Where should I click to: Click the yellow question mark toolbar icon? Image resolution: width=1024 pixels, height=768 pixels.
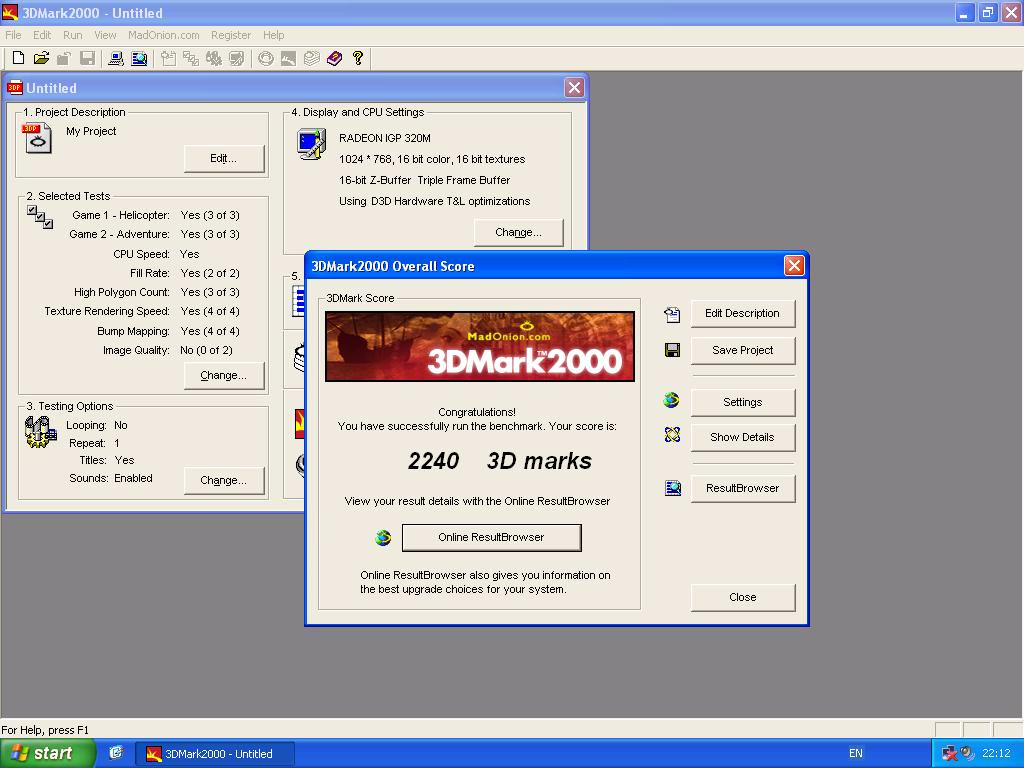(x=357, y=58)
